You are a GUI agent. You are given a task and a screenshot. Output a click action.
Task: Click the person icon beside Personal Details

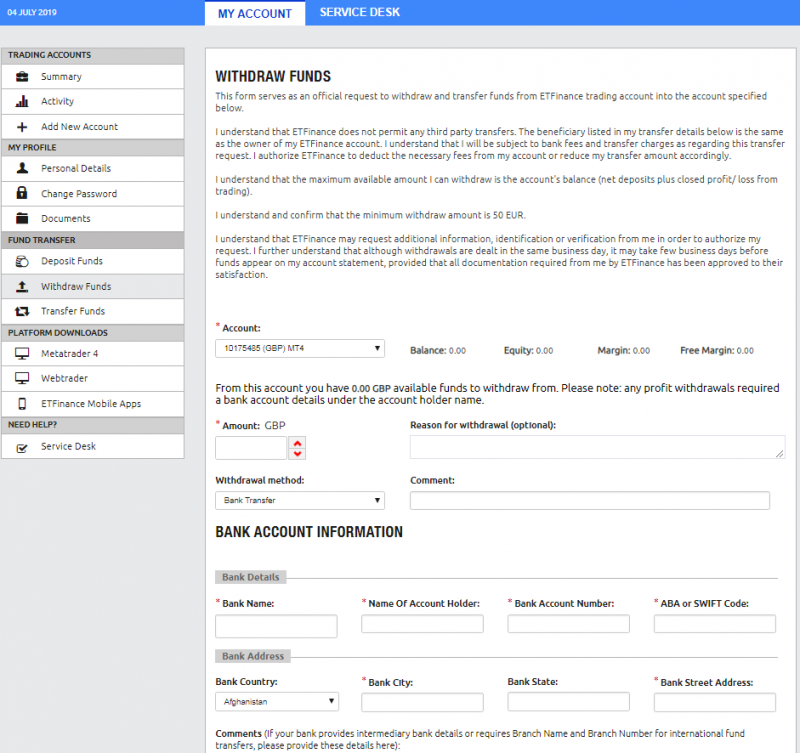(22, 168)
